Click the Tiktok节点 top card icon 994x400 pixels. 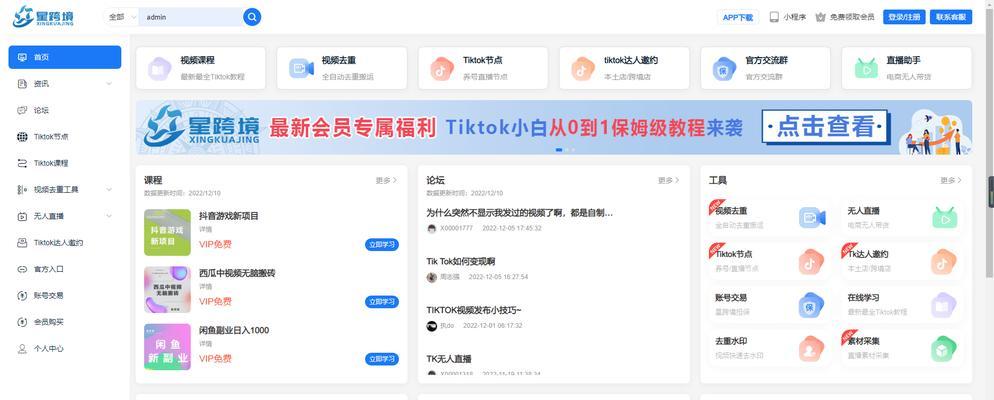point(442,68)
